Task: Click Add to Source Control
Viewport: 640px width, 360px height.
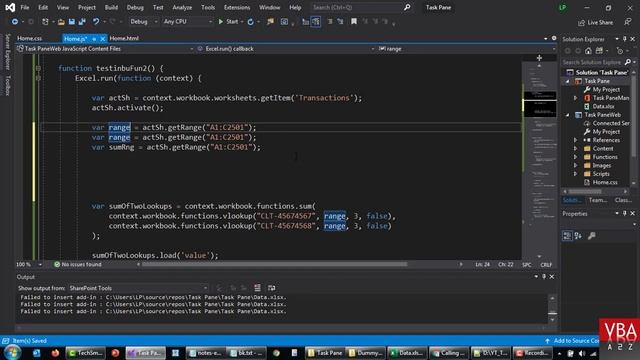Action: 572,340
